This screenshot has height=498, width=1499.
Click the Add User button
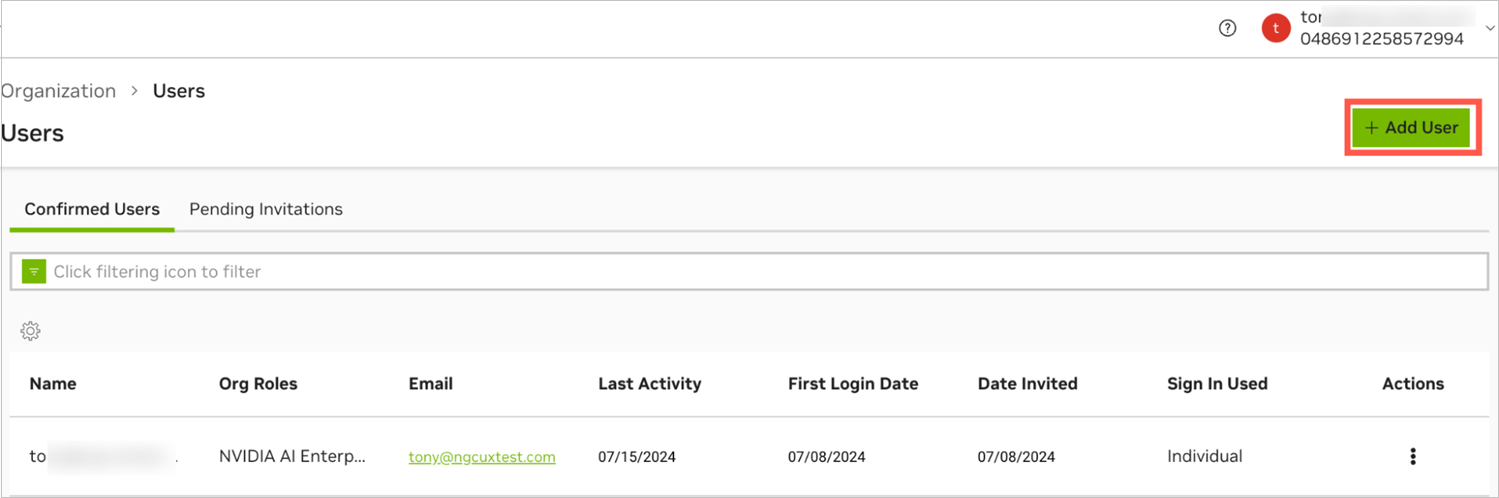pos(1411,128)
